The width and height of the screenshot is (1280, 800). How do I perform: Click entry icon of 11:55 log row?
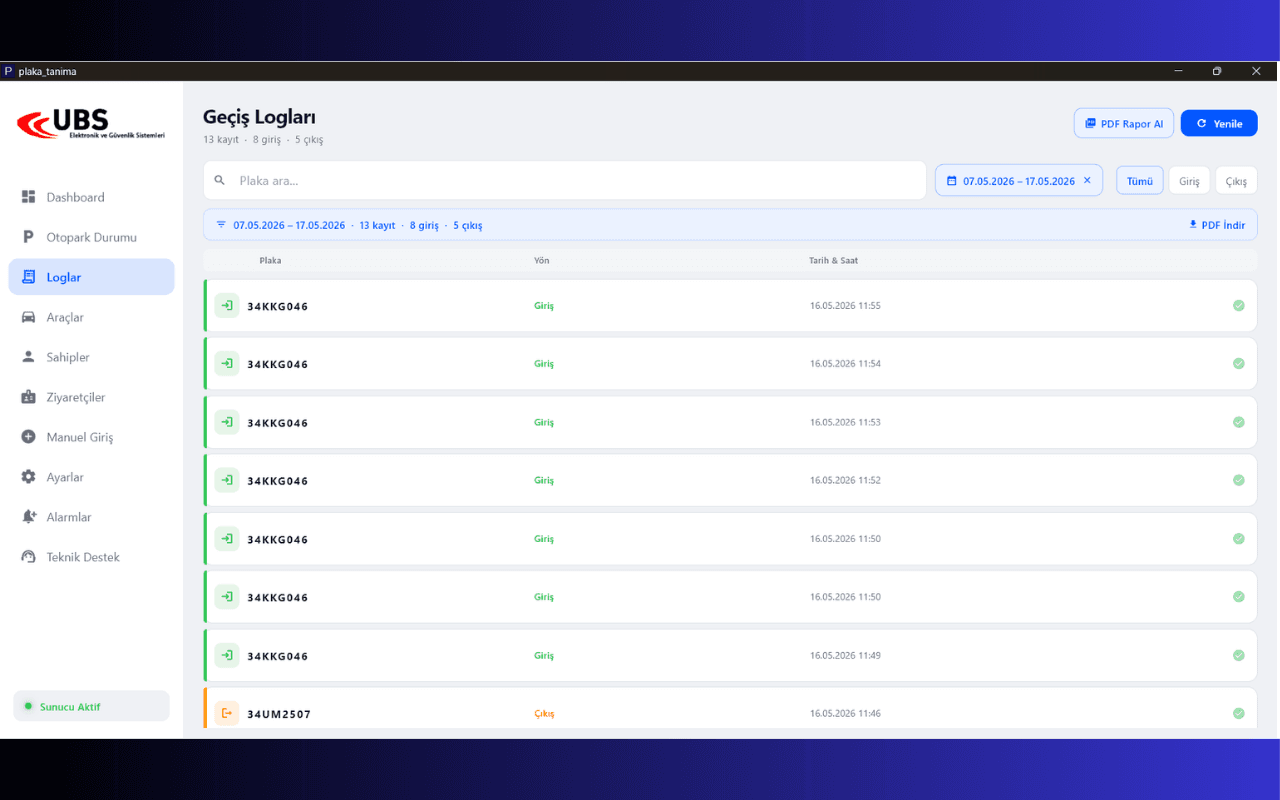pos(227,306)
